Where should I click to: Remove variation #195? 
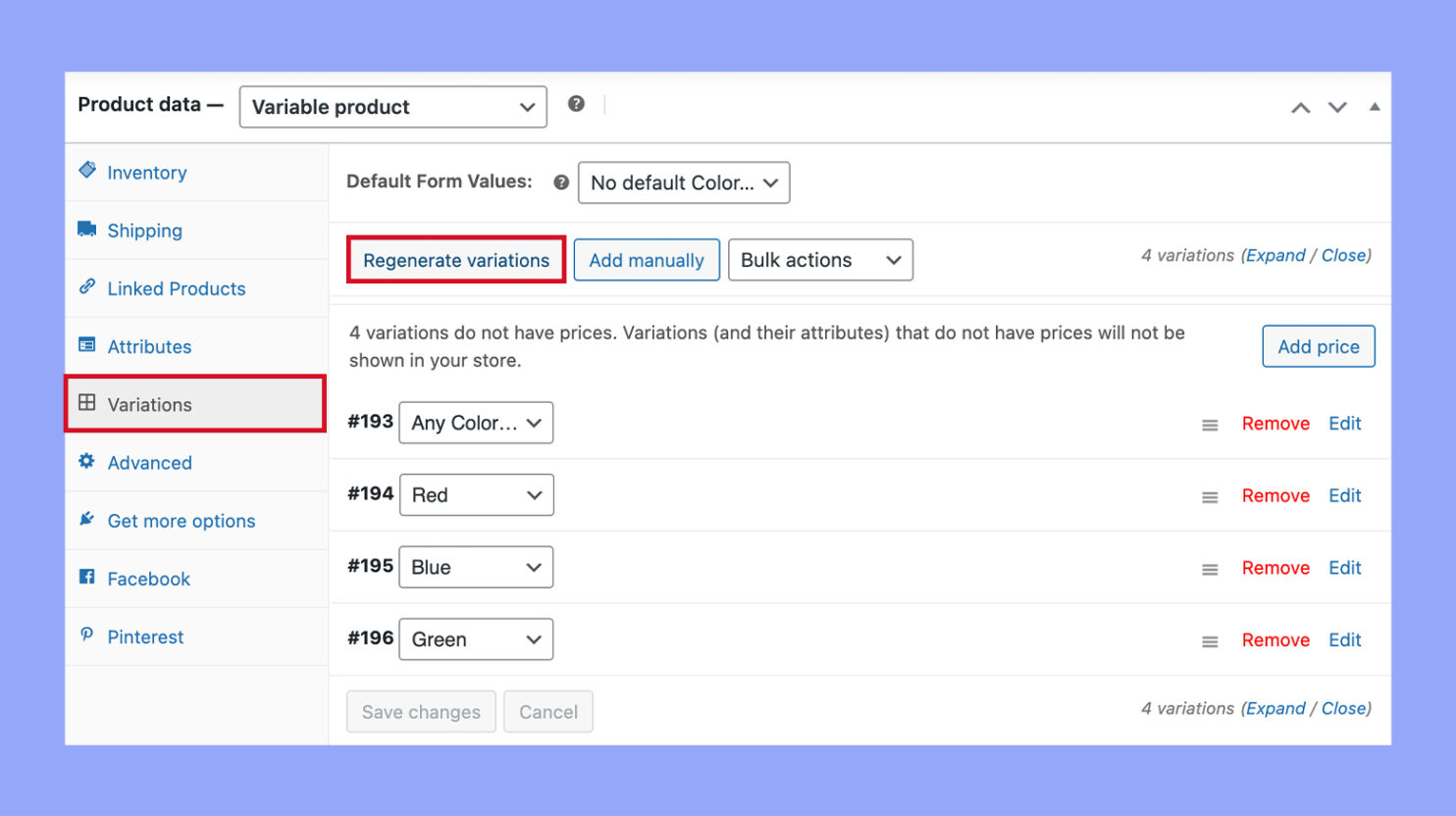tap(1275, 568)
